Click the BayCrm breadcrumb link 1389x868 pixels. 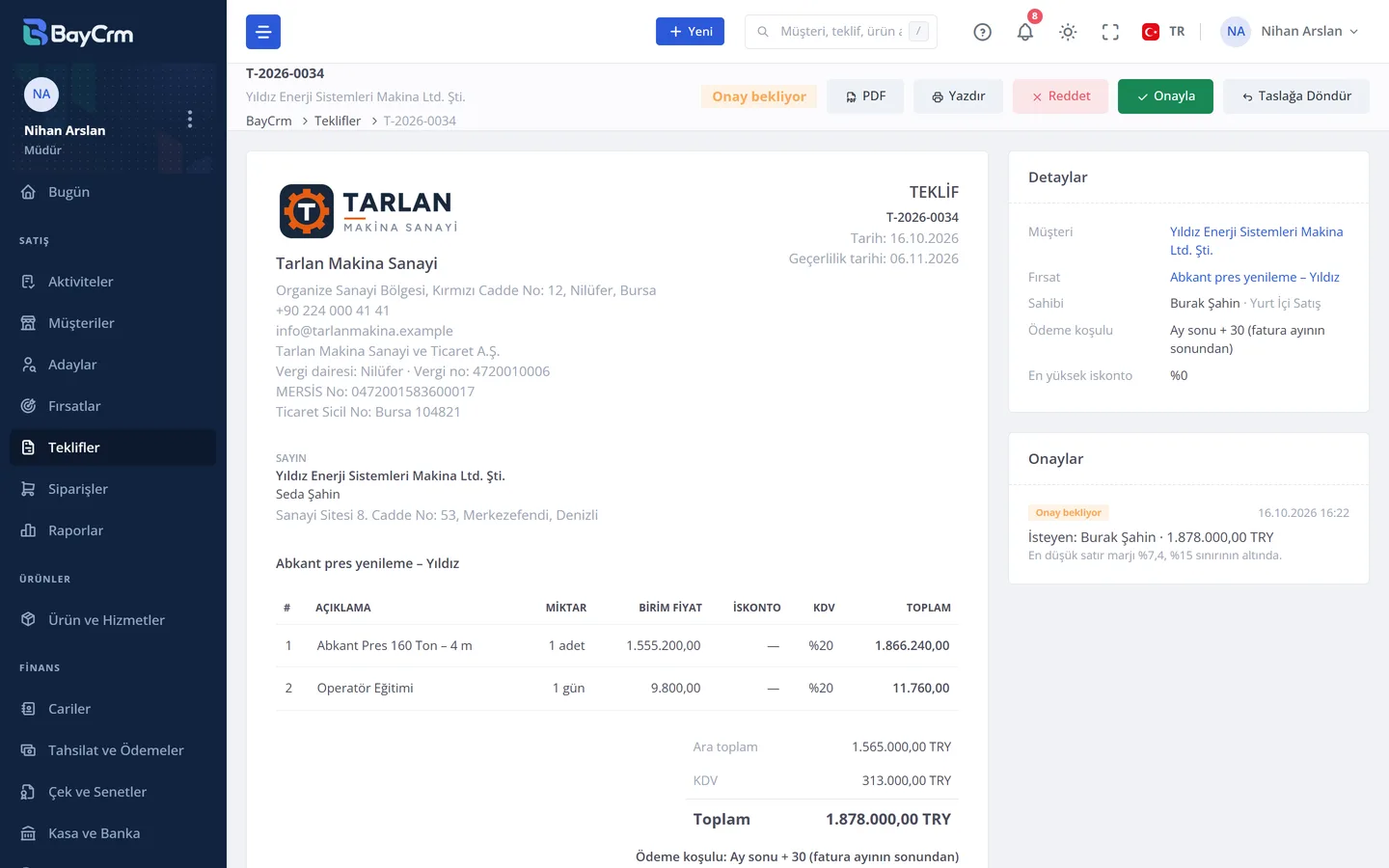pyautogui.click(x=269, y=121)
